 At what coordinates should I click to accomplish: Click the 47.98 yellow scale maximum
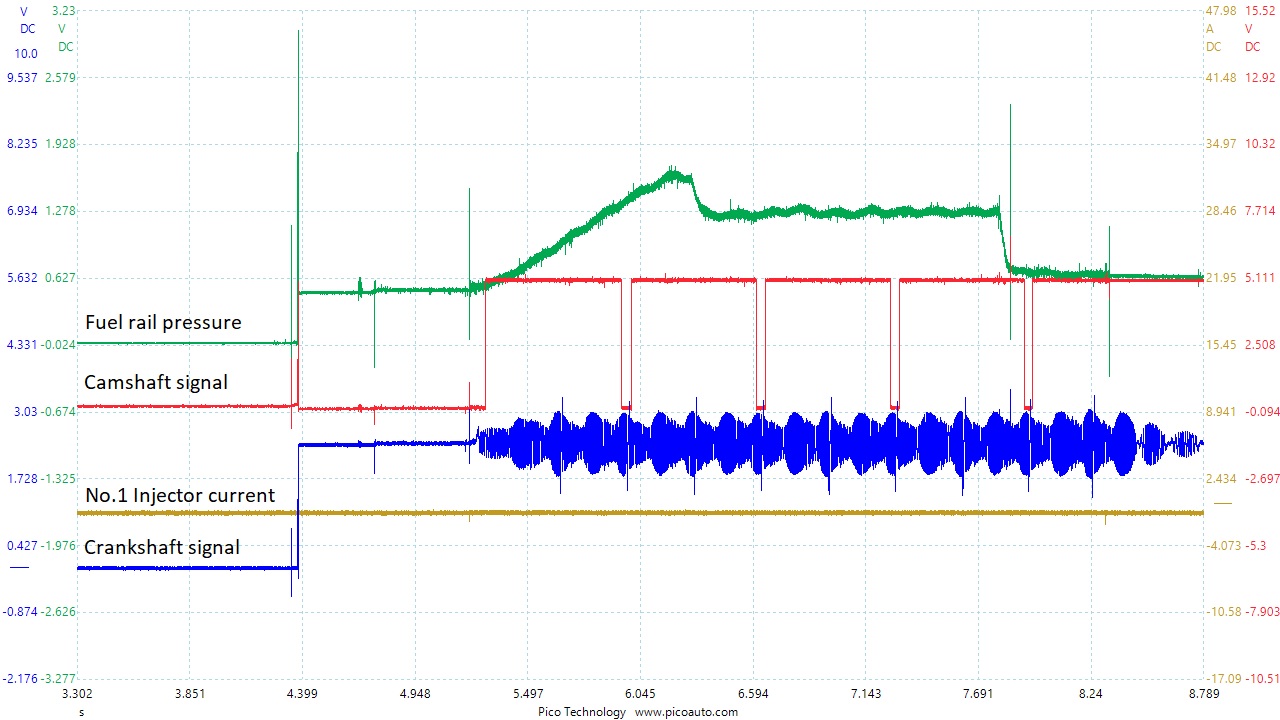(1219, 11)
